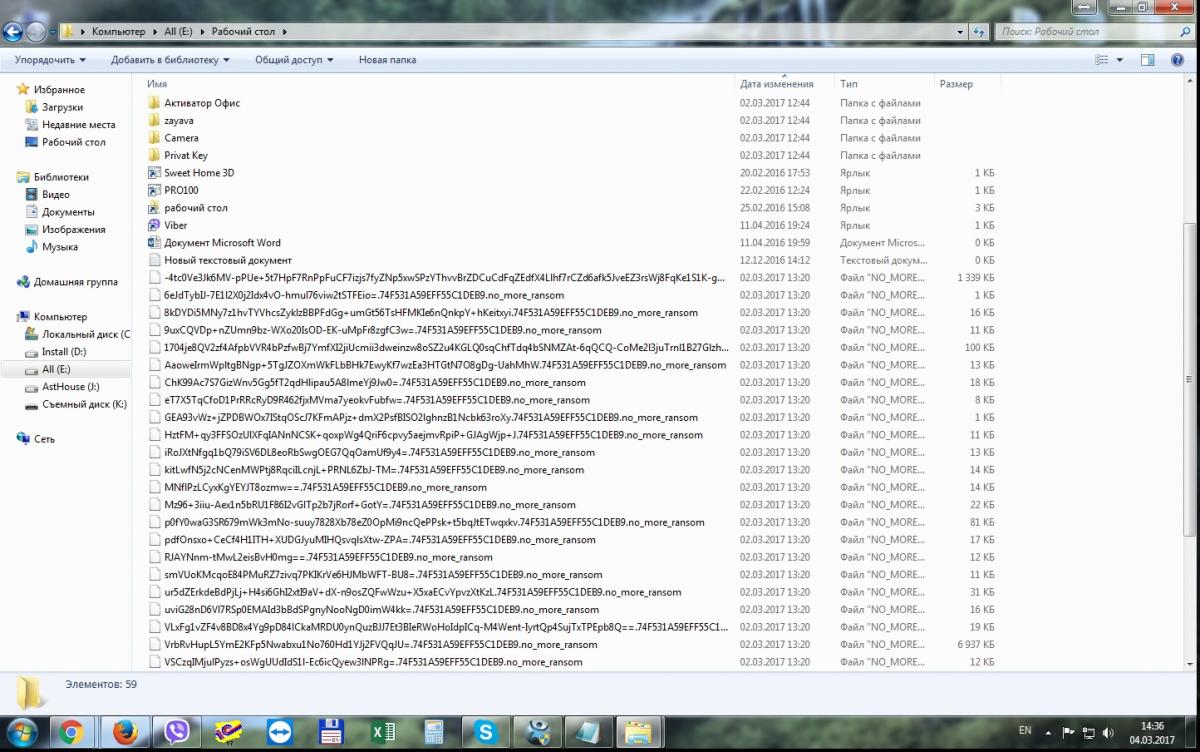Click All (E:) in the address breadcrumb

[x=179, y=32]
